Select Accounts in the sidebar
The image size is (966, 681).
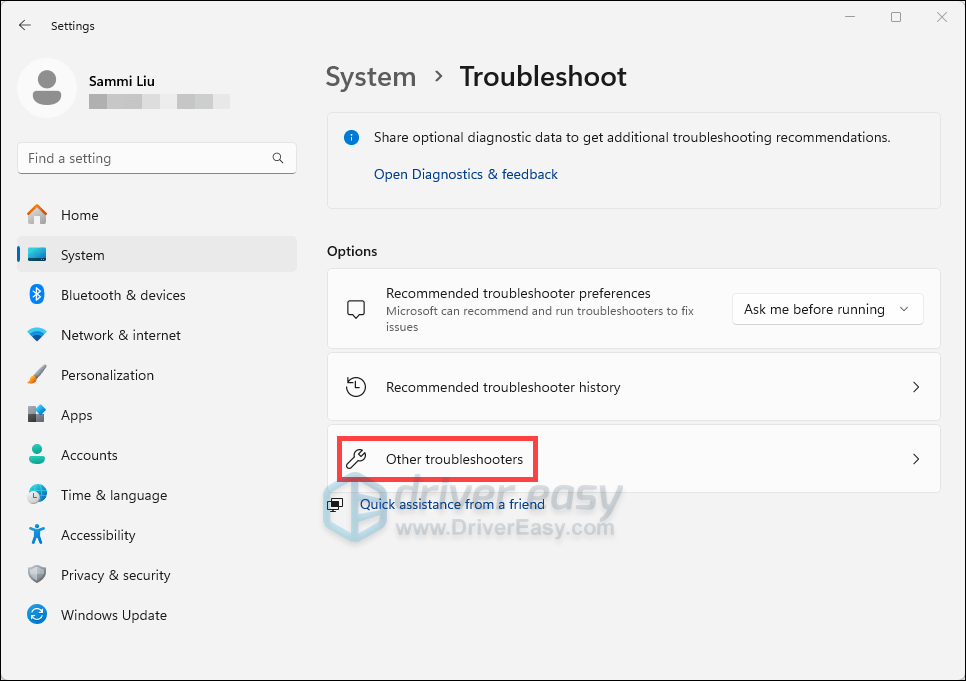click(x=89, y=455)
